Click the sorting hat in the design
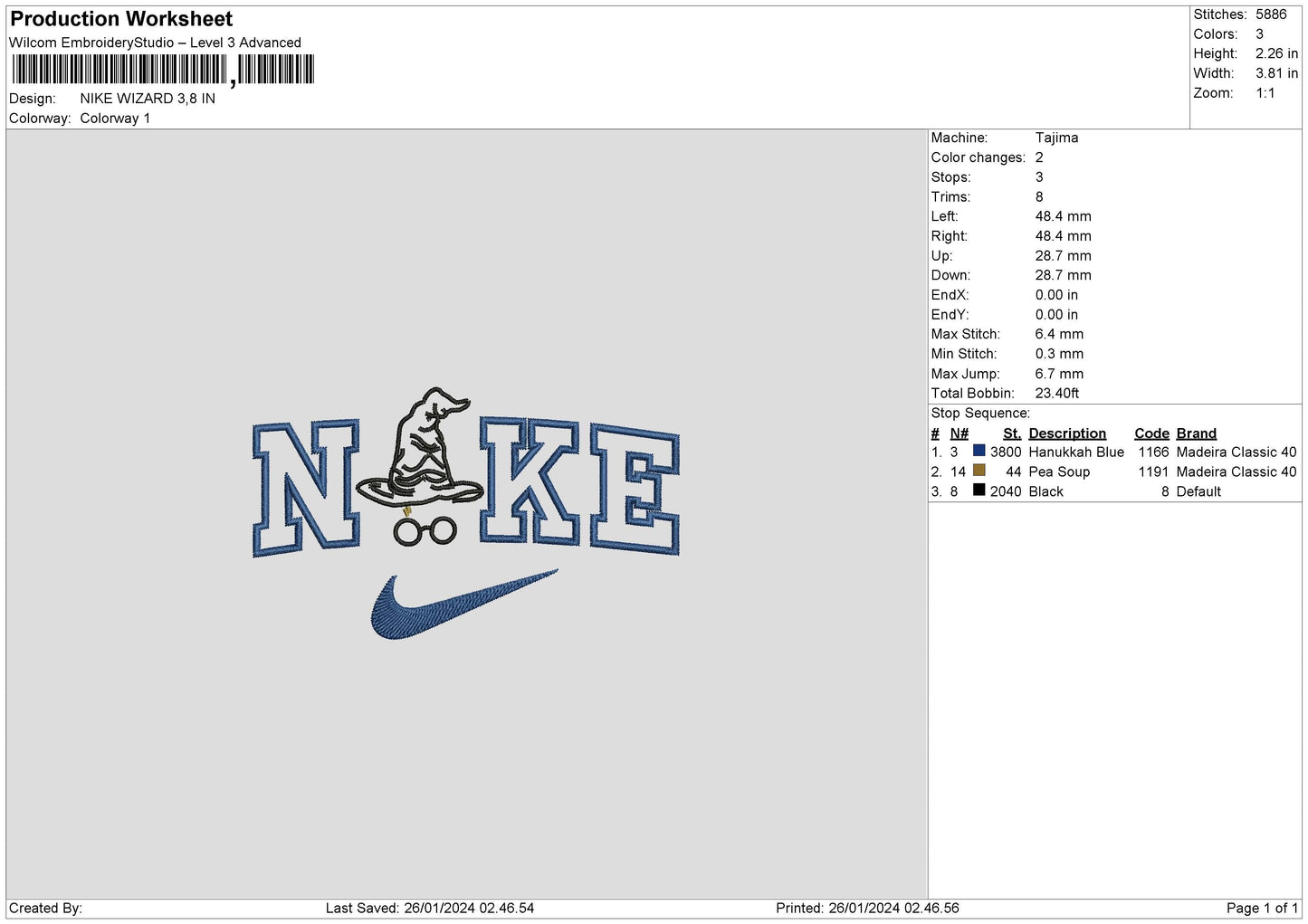Image resolution: width=1308 pixels, height=924 pixels. (x=420, y=447)
